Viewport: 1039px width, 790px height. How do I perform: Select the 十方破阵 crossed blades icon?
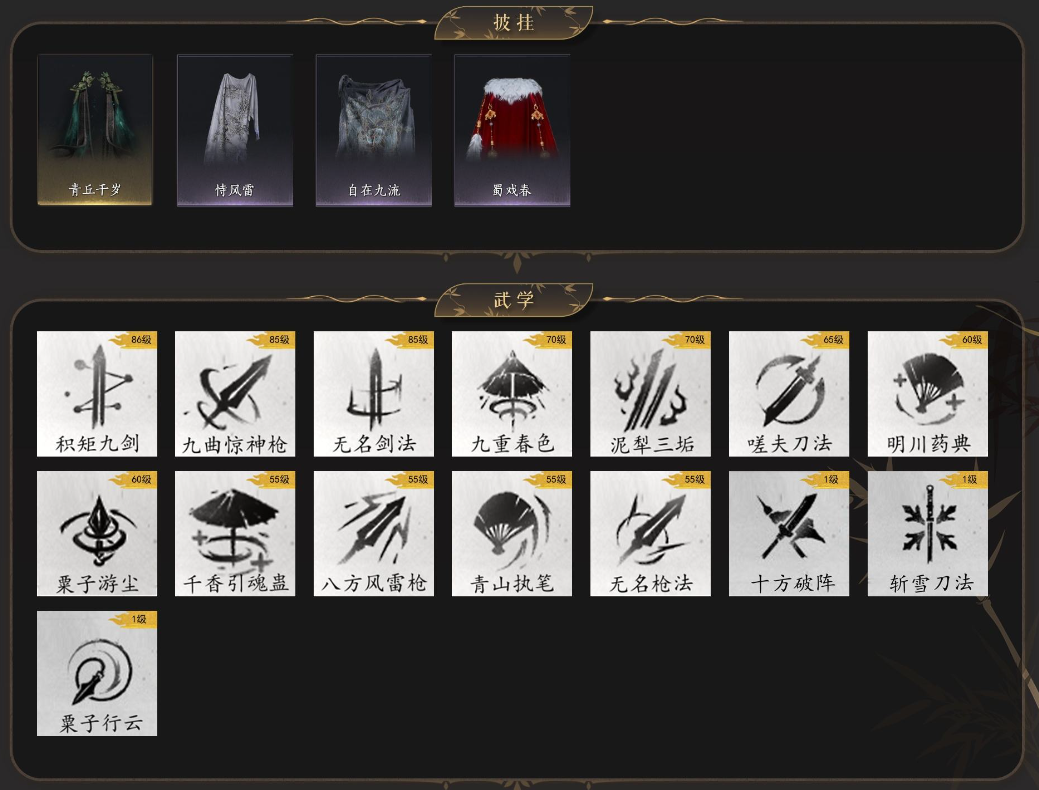tap(789, 534)
